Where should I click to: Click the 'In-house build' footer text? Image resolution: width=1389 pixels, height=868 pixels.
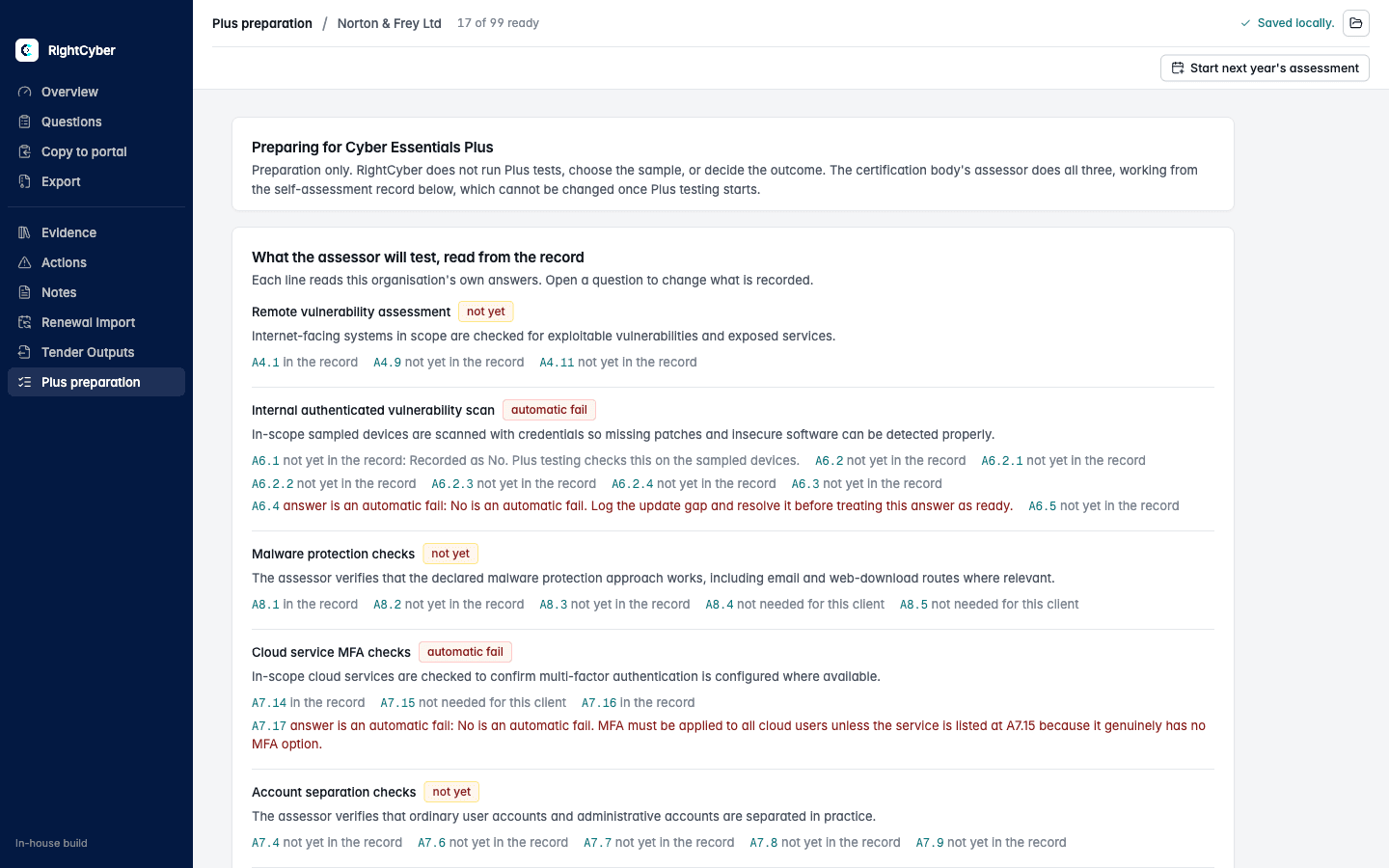[51, 843]
